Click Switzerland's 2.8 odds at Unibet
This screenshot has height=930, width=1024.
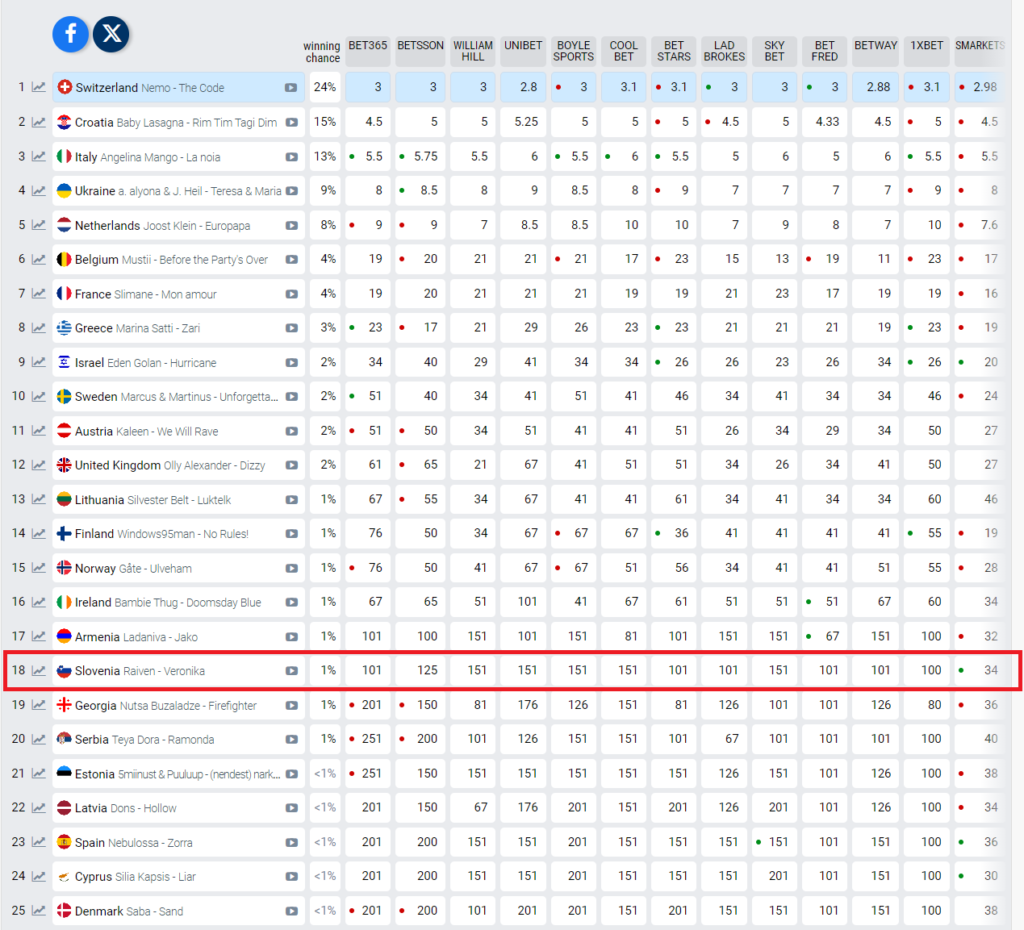click(x=523, y=88)
